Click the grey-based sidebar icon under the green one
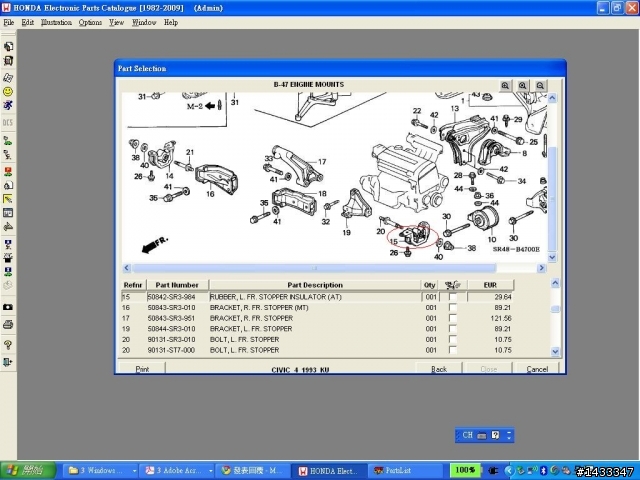Screen dimensions: 640x480 pyautogui.click(x=8, y=155)
